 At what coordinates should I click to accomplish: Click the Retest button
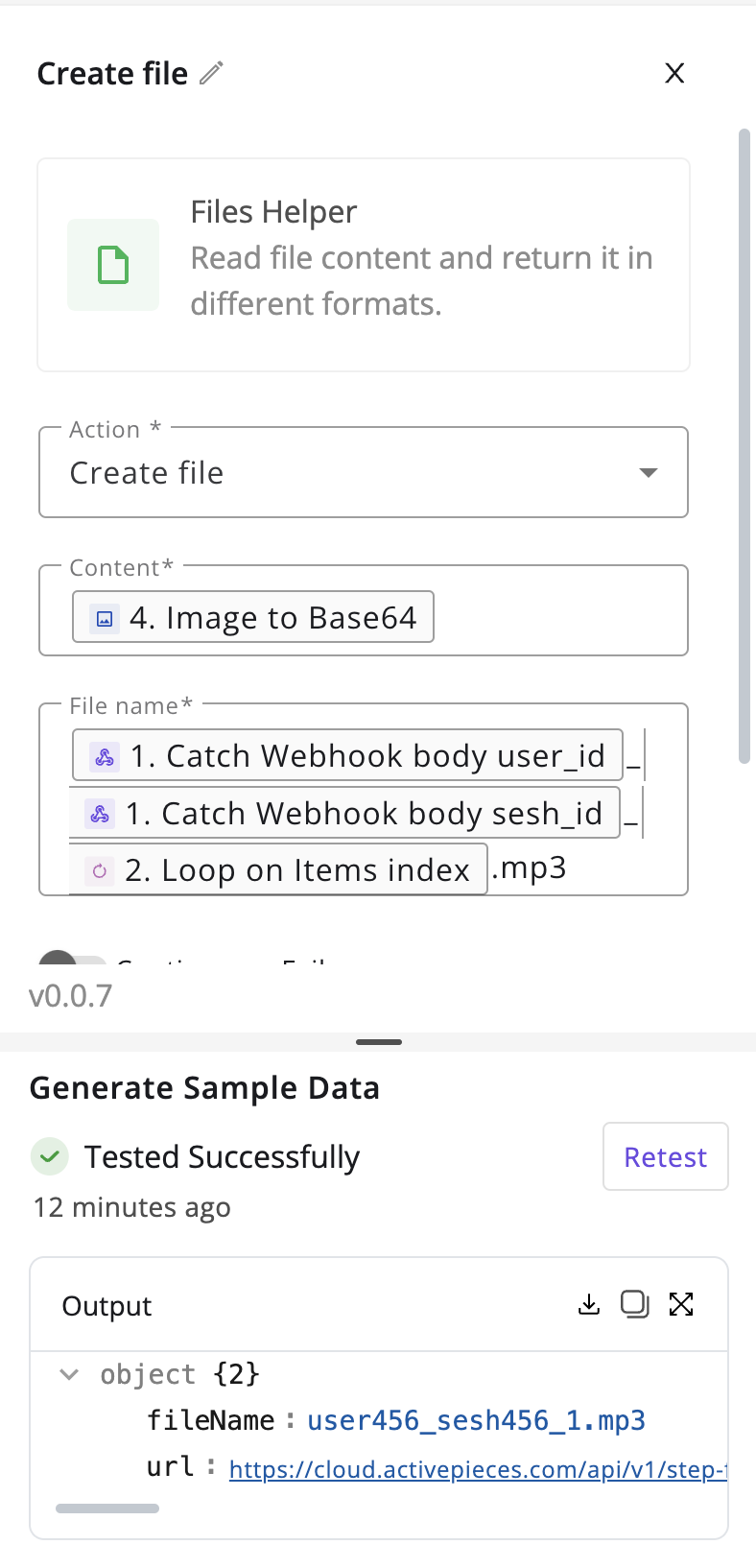pos(666,1156)
